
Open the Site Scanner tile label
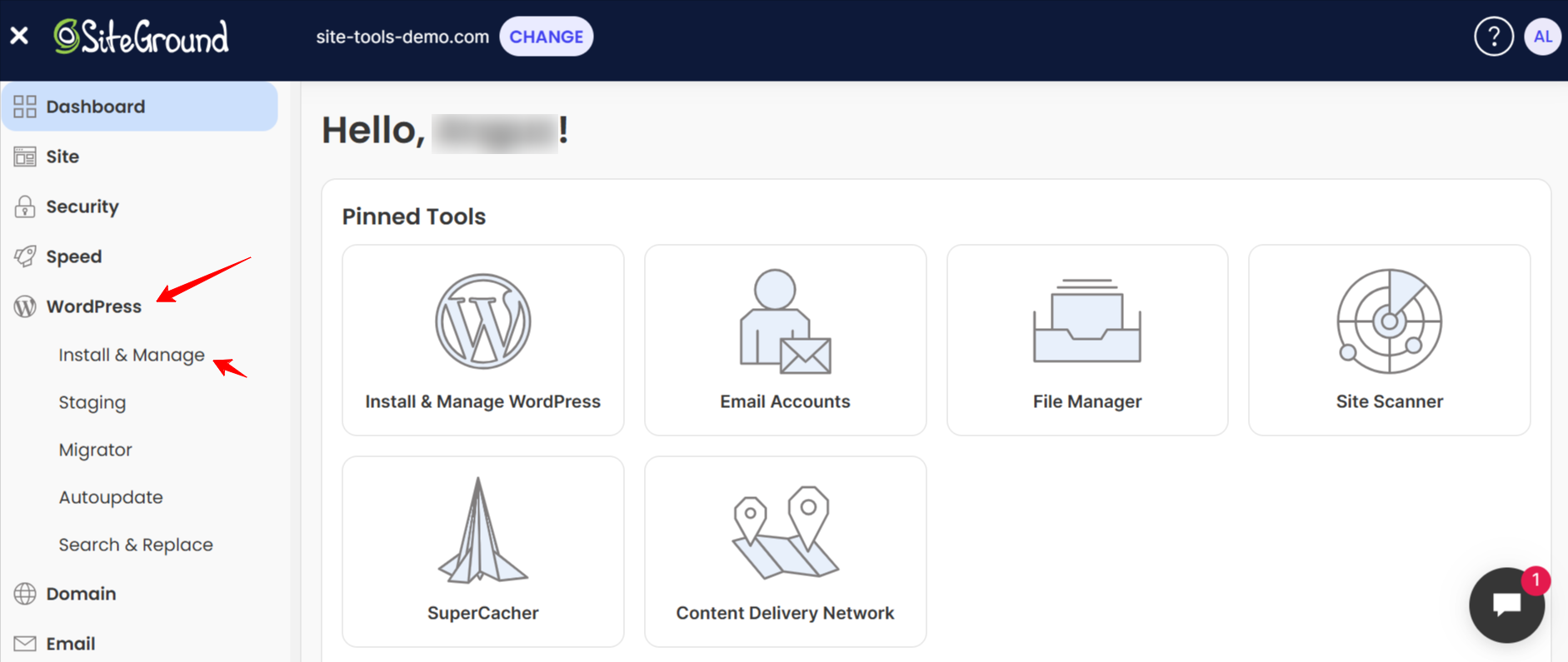tap(1390, 401)
